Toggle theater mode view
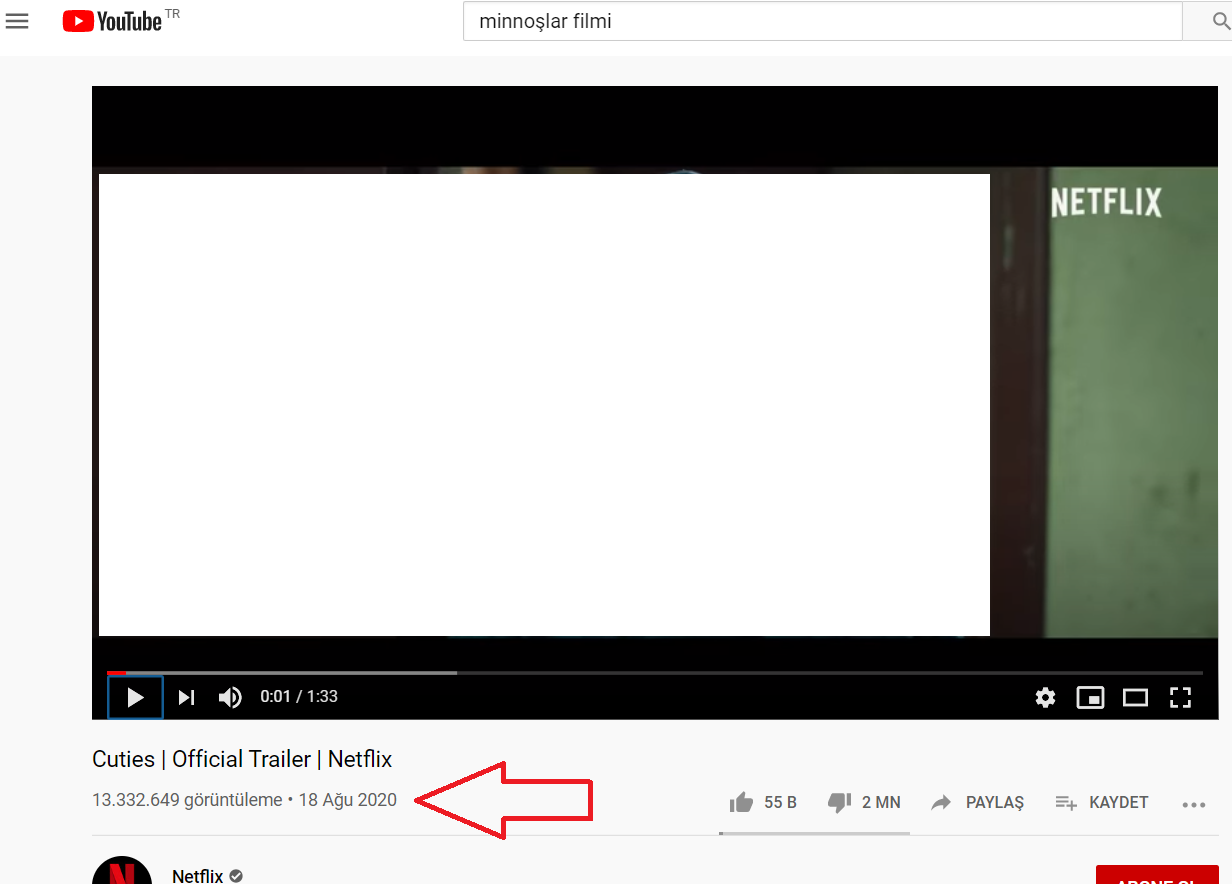Viewport: 1232px width, 884px height. [1135, 697]
